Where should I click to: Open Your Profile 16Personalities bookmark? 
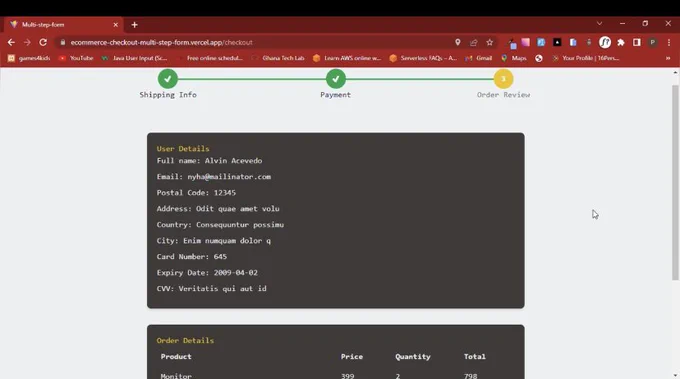(x=585, y=58)
